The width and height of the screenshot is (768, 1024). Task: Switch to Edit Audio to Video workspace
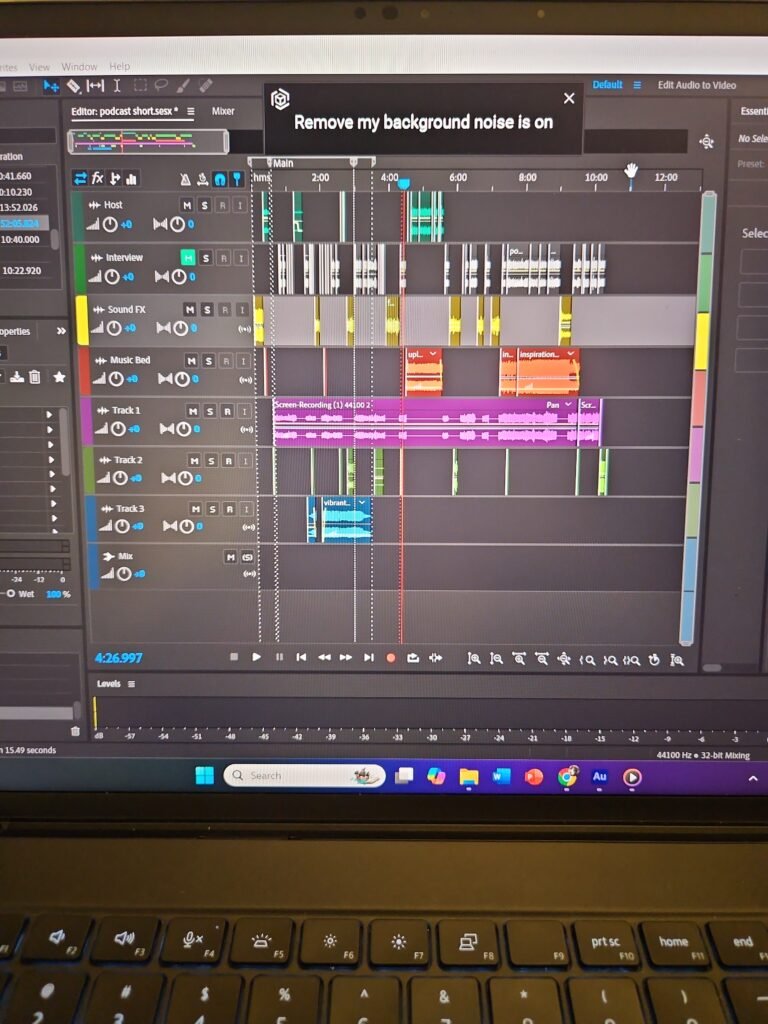click(x=697, y=85)
